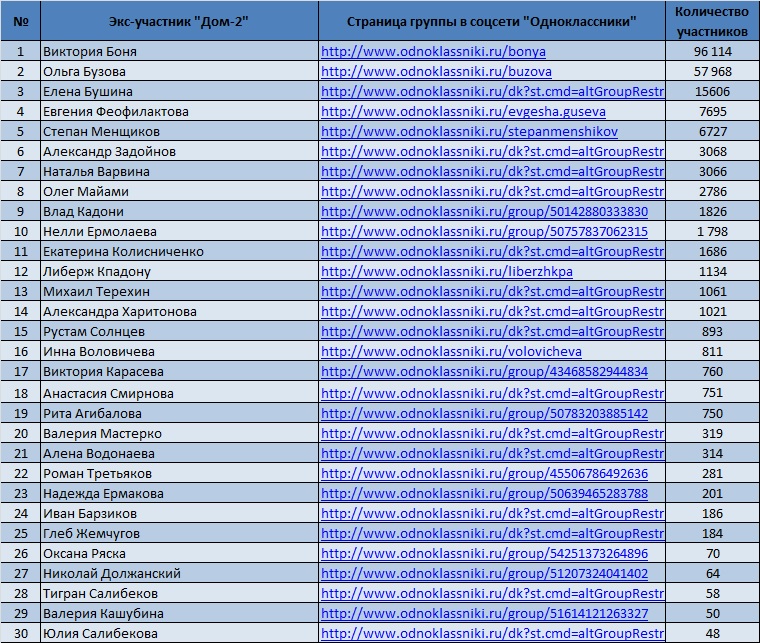The width and height of the screenshot is (760, 643).
Task: Select the cell Оксана Ряска
Action: 179,553
